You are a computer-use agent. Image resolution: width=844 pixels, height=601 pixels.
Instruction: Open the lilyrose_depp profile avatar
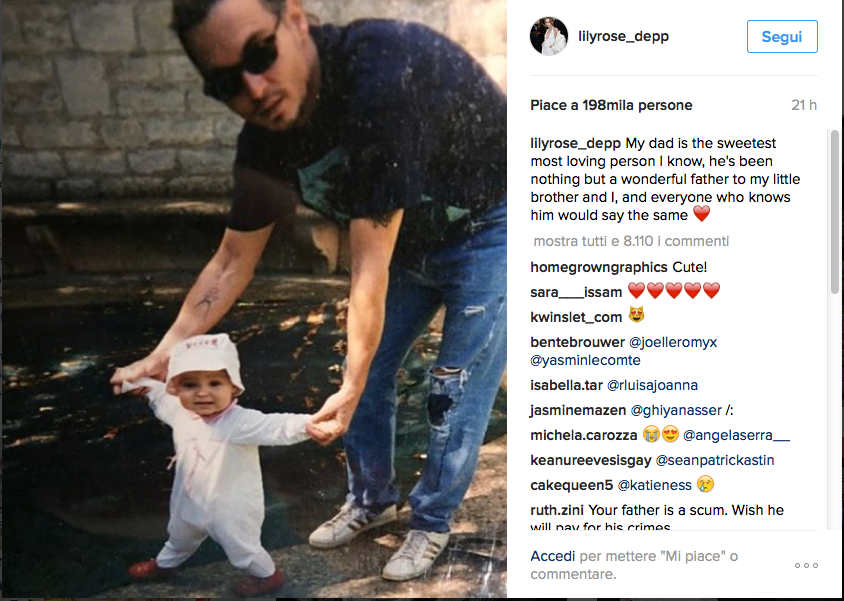click(x=548, y=36)
